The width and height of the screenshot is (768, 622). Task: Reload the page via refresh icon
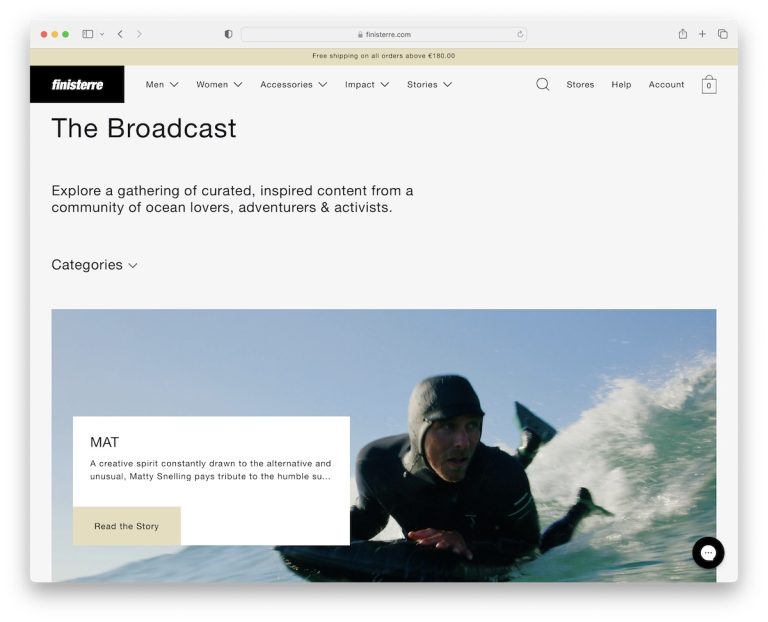click(520, 34)
